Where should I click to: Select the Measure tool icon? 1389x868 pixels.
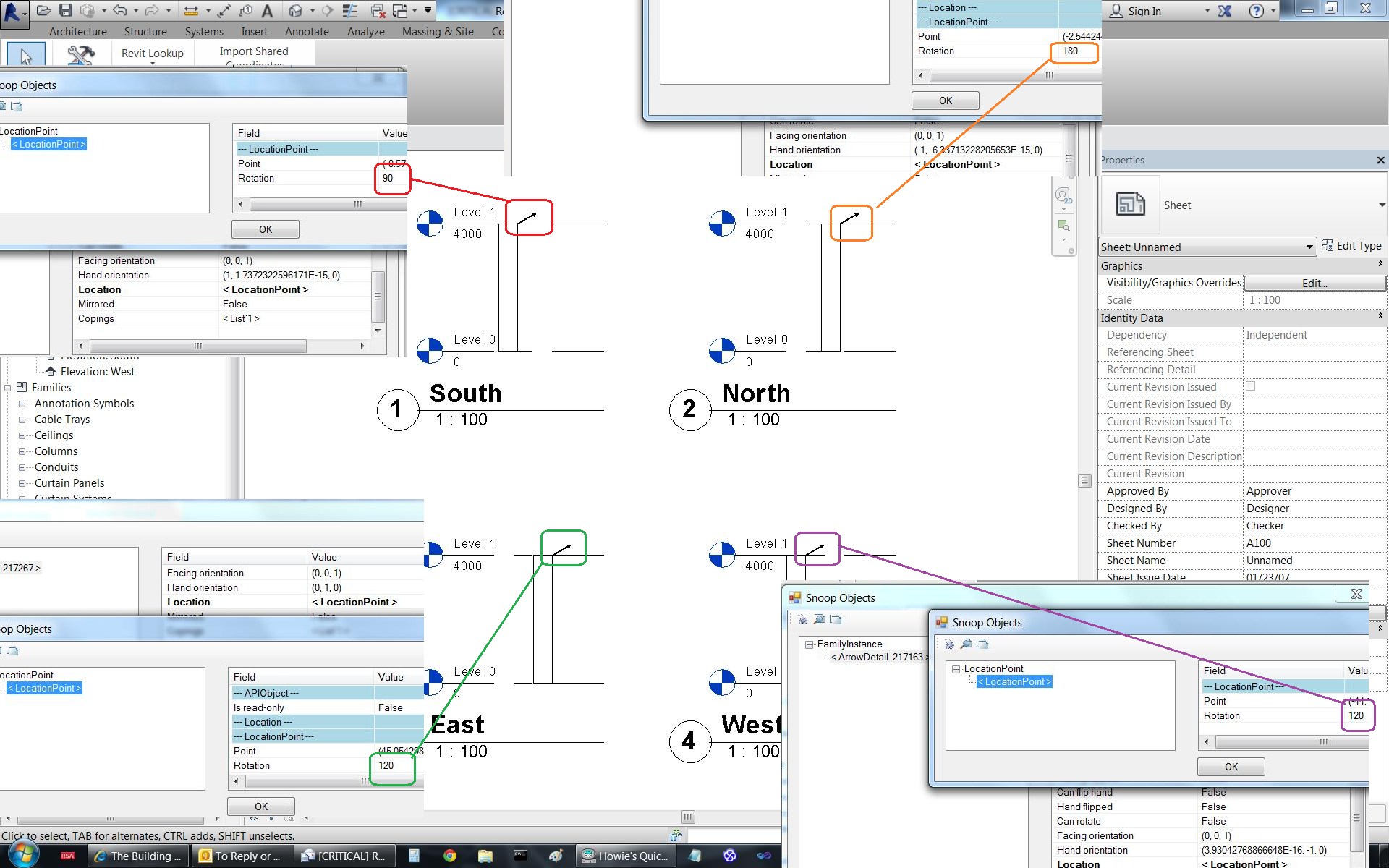191,10
